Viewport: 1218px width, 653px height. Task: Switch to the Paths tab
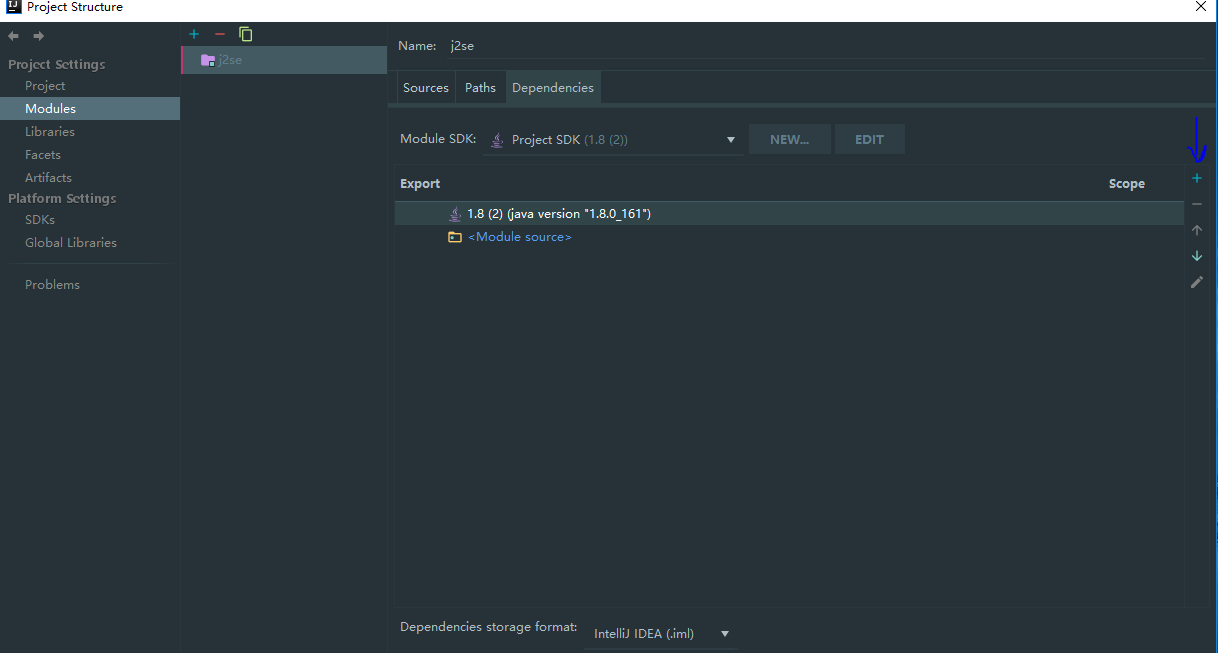click(480, 88)
